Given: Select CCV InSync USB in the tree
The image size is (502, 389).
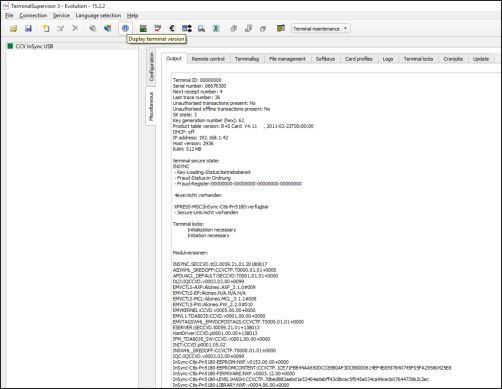Looking at the screenshot, I should tap(34, 46).
